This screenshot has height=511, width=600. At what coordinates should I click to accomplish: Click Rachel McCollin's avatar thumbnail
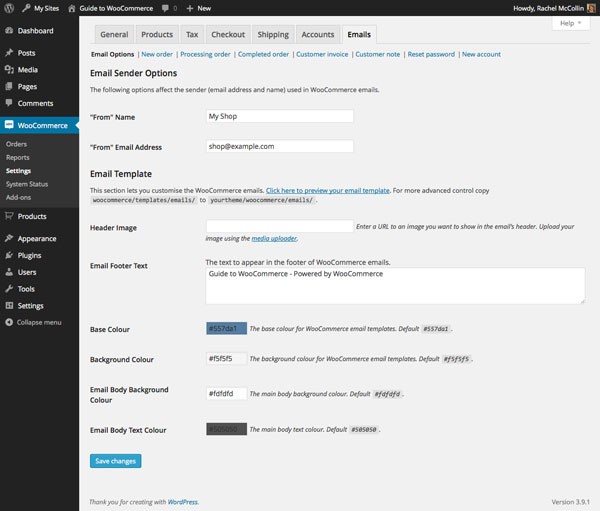point(591,8)
